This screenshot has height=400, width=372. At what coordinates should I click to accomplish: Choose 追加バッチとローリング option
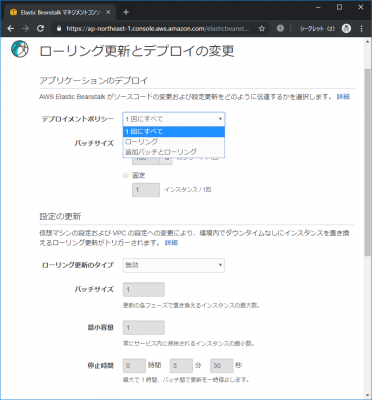pyautogui.click(x=174, y=152)
